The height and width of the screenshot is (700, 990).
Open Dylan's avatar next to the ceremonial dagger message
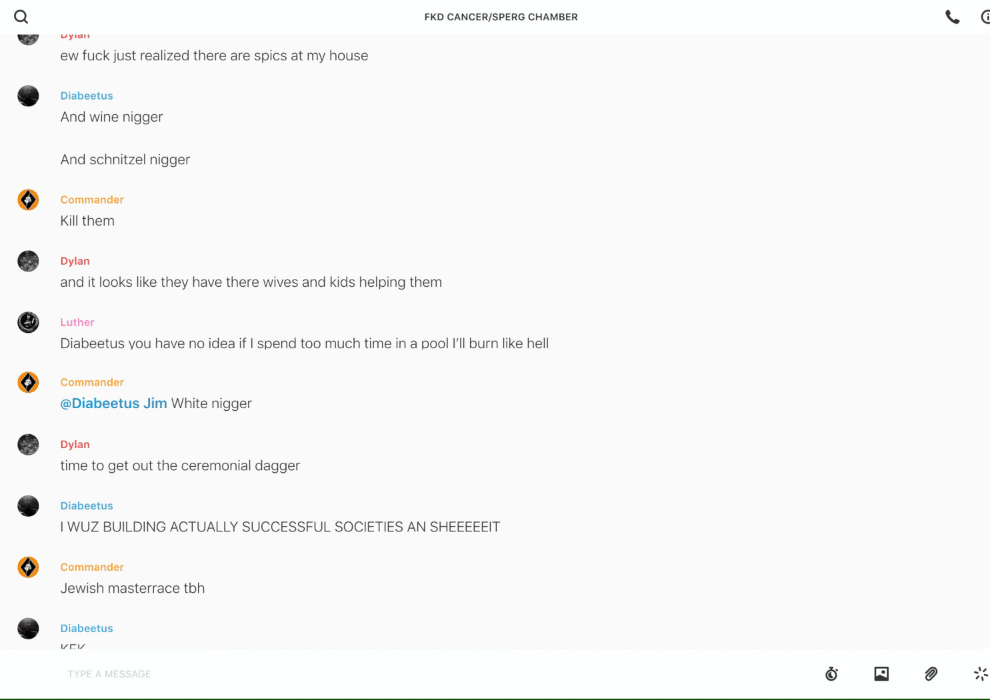[x=28, y=444]
